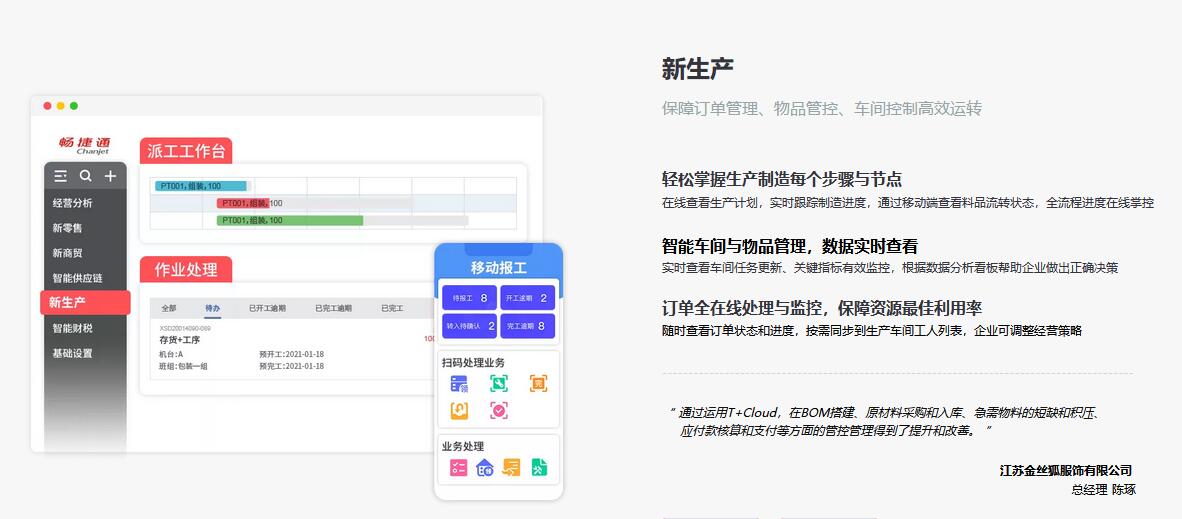Tap the orange 完 scan icon
This screenshot has height=519, width=1182.
538,384
